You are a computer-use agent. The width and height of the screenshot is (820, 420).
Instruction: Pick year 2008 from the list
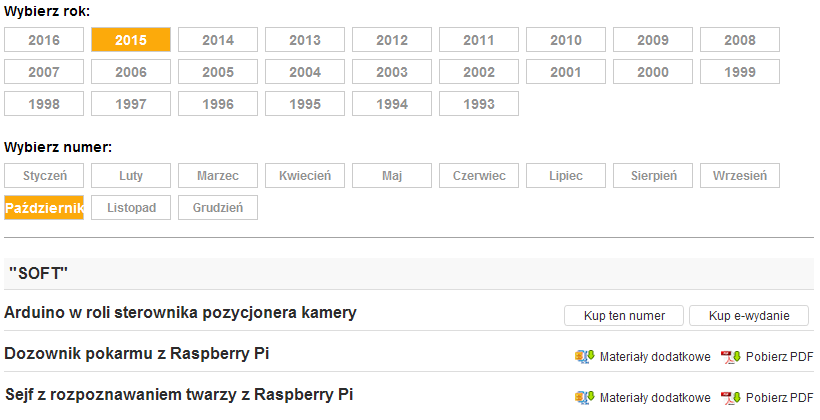pyautogui.click(x=740, y=40)
